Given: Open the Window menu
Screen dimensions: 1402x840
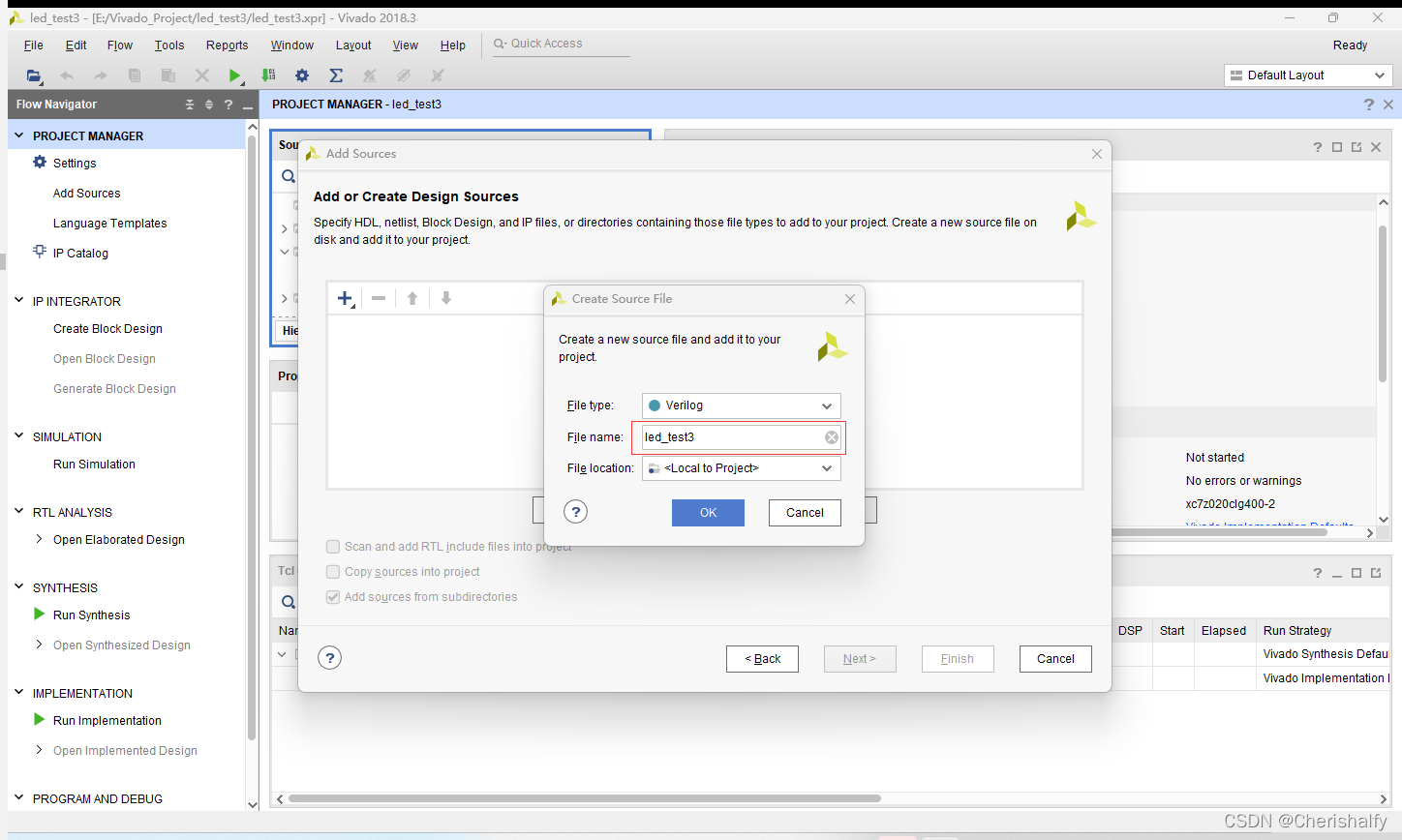Looking at the screenshot, I should tap(292, 45).
